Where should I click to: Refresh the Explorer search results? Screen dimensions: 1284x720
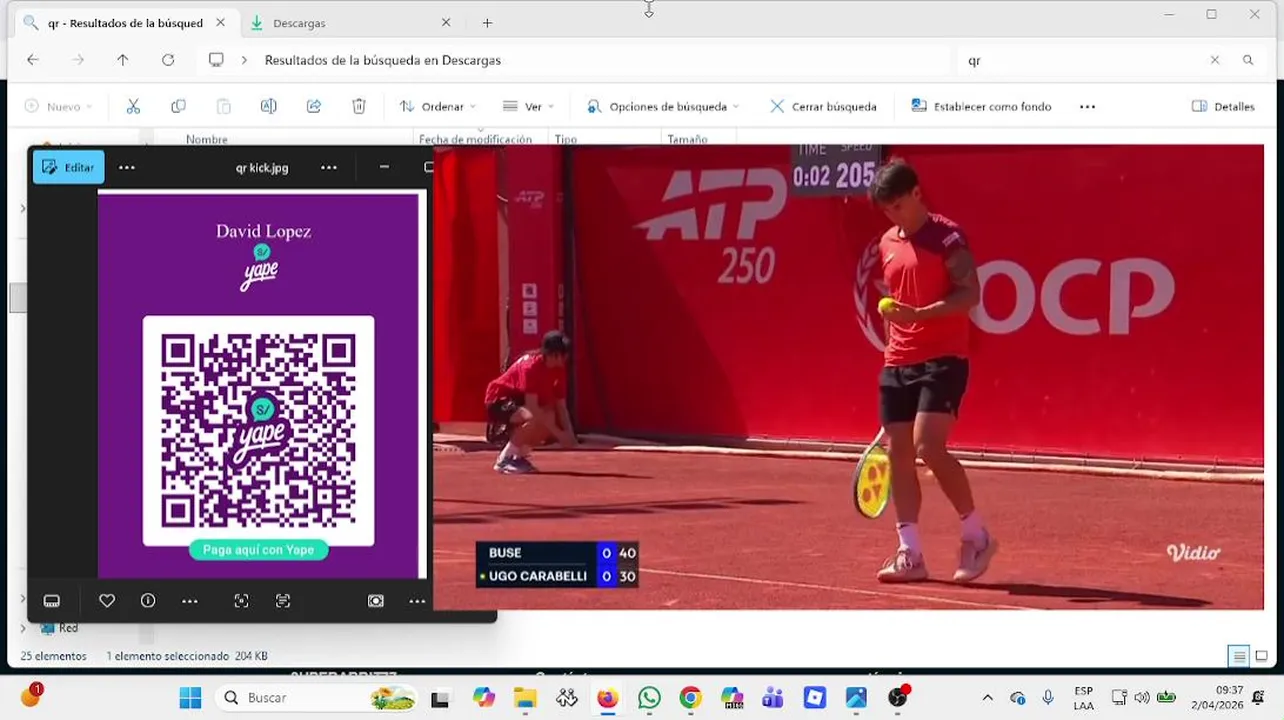pos(168,60)
